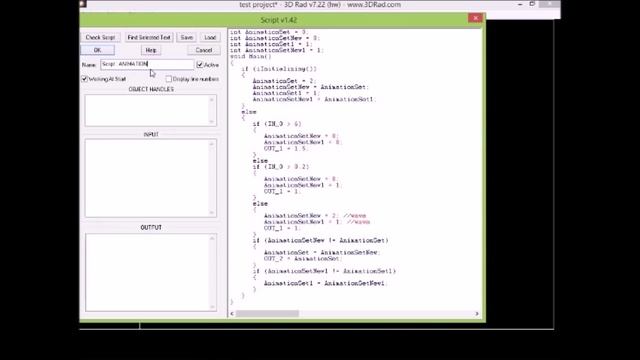Click 'OUT_1 = 1.5' code line
640x360 pixels.
[x=285, y=149]
